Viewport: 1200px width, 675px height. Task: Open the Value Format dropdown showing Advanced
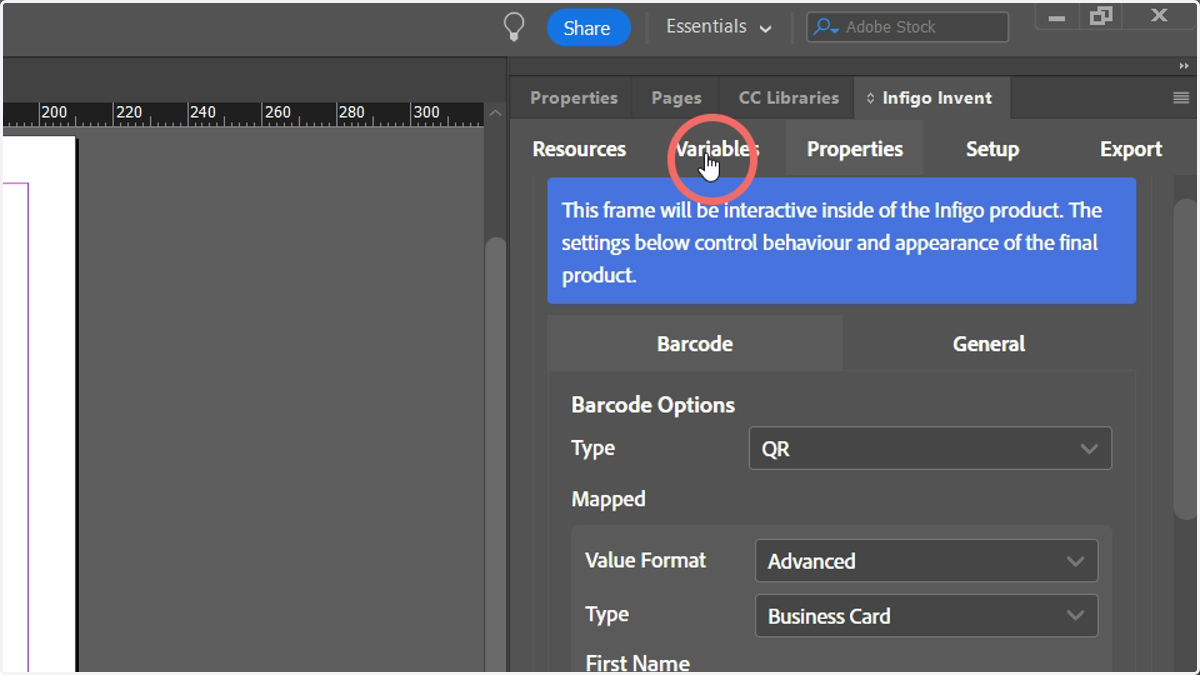pos(926,561)
